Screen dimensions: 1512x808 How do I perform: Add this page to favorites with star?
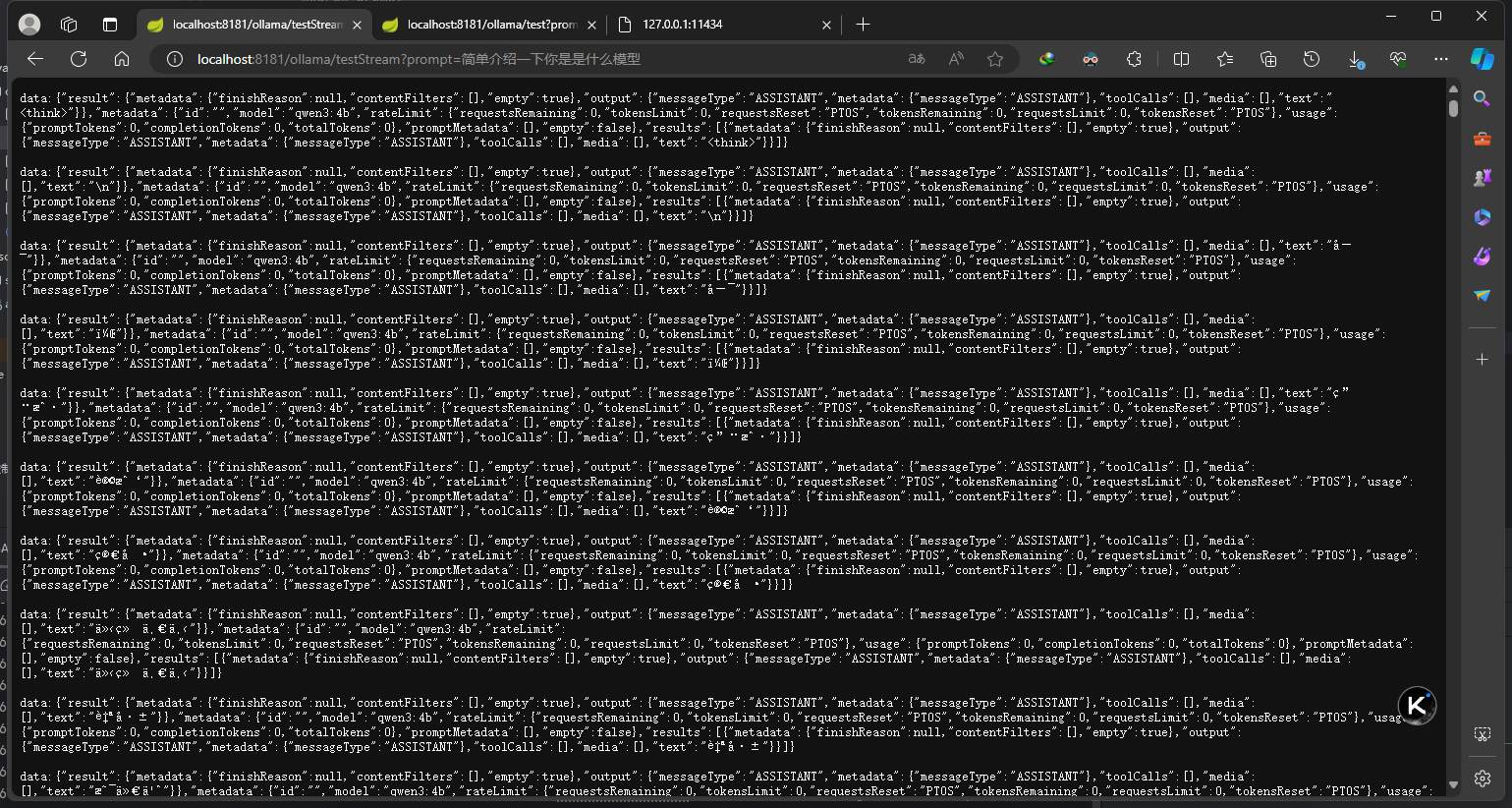tap(995, 59)
